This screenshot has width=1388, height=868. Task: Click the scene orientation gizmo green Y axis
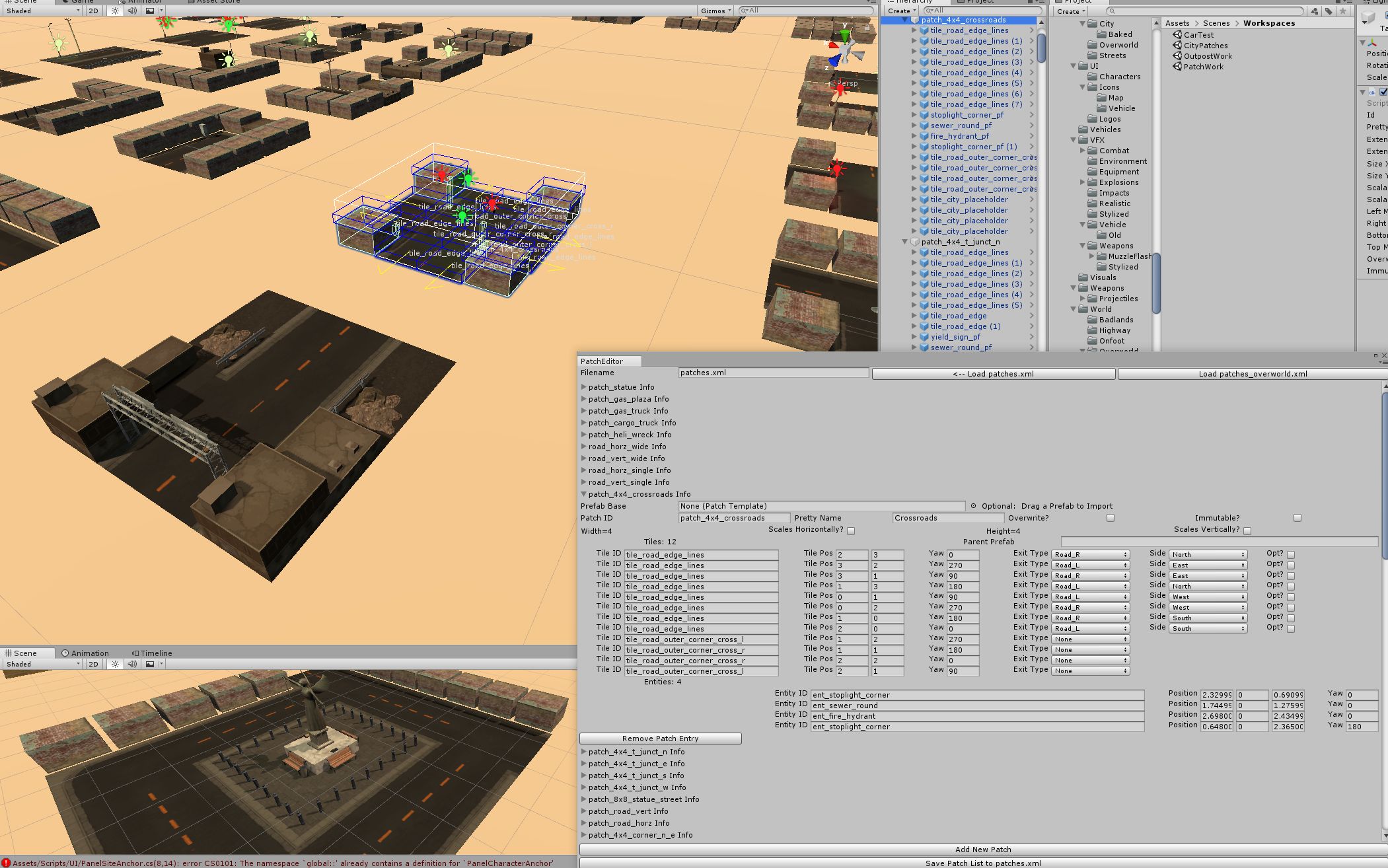(x=845, y=35)
